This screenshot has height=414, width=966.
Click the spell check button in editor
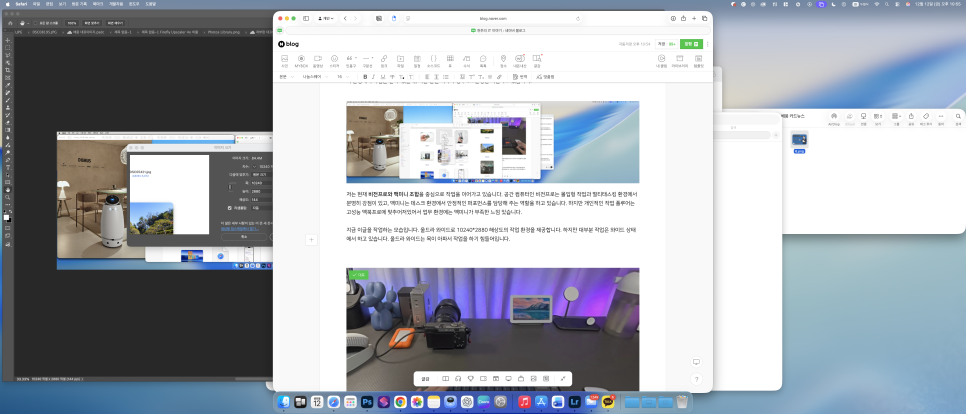click(x=545, y=77)
